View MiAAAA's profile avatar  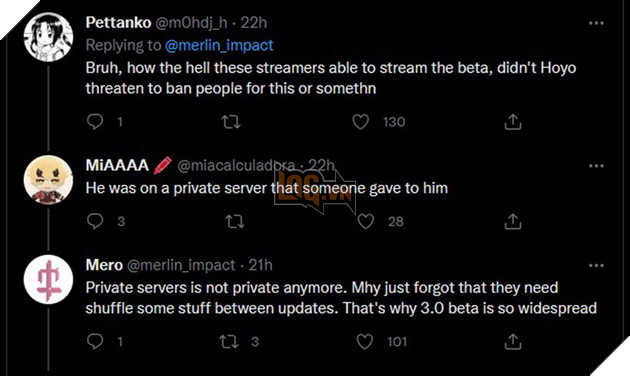tap(48, 180)
